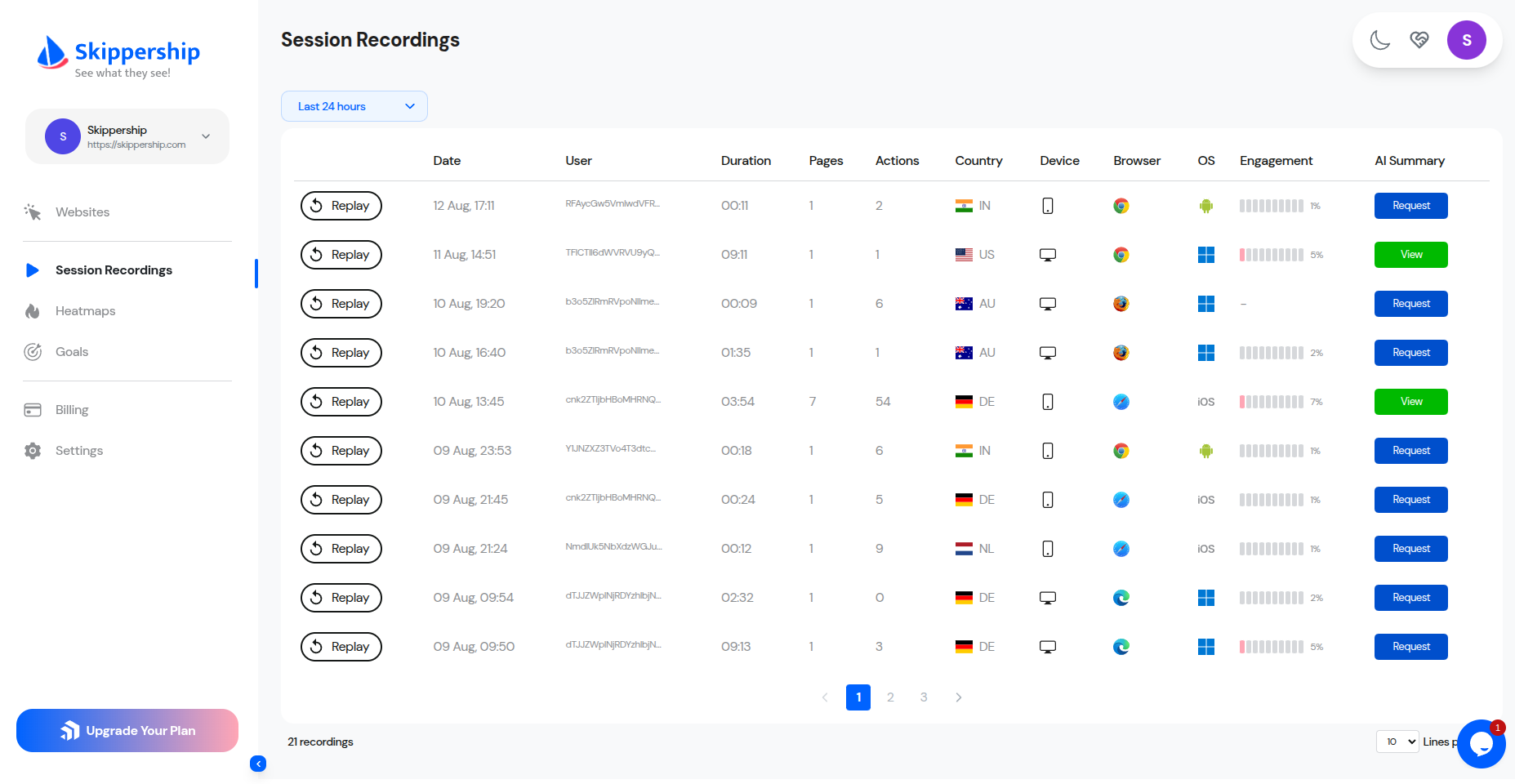
Task: Expand the Last 24 hours time filter
Action: pyautogui.click(x=354, y=106)
